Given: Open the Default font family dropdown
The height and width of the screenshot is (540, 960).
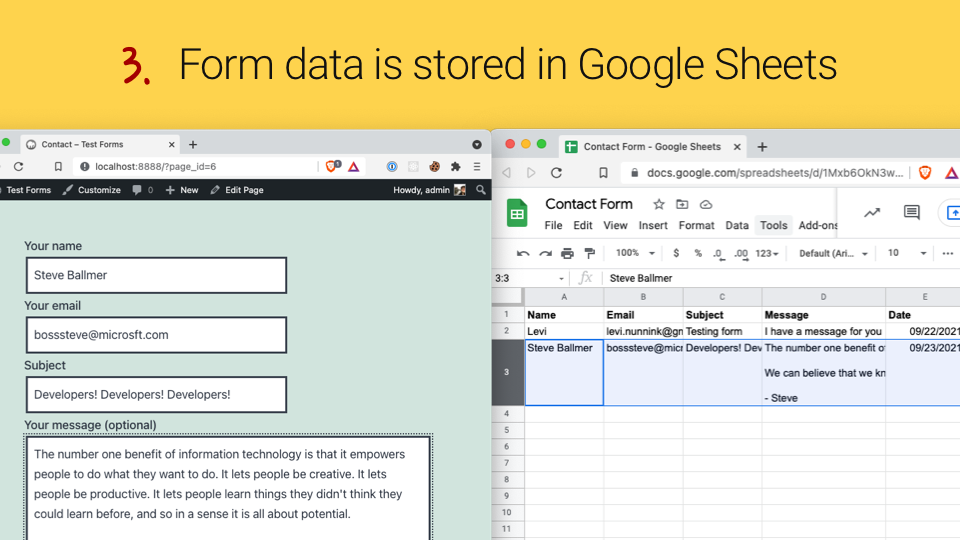Looking at the screenshot, I should pyautogui.click(x=833, y=254).
